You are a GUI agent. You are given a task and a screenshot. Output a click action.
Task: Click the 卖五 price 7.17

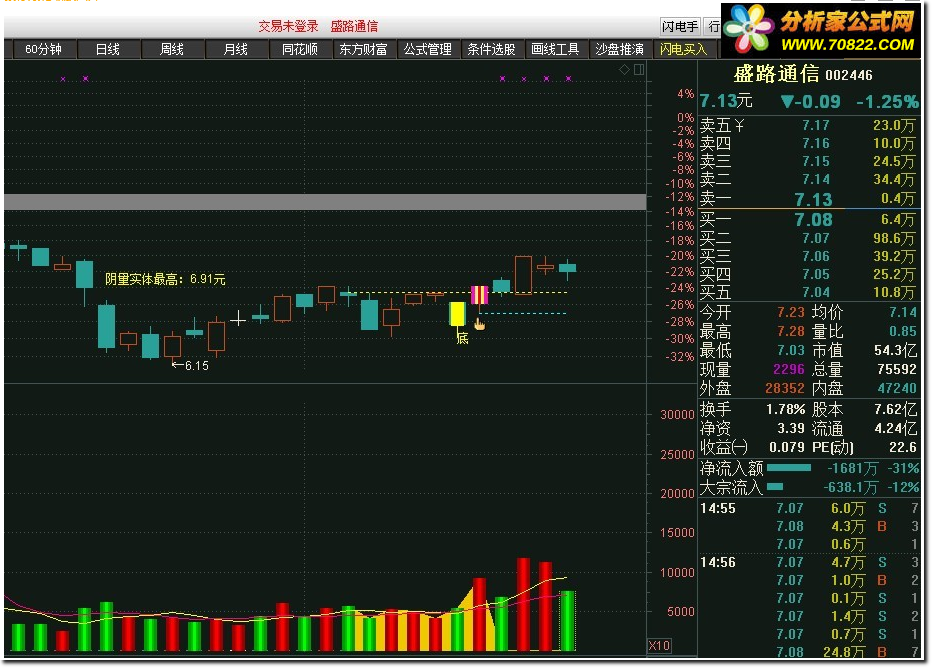click(815, 126)
